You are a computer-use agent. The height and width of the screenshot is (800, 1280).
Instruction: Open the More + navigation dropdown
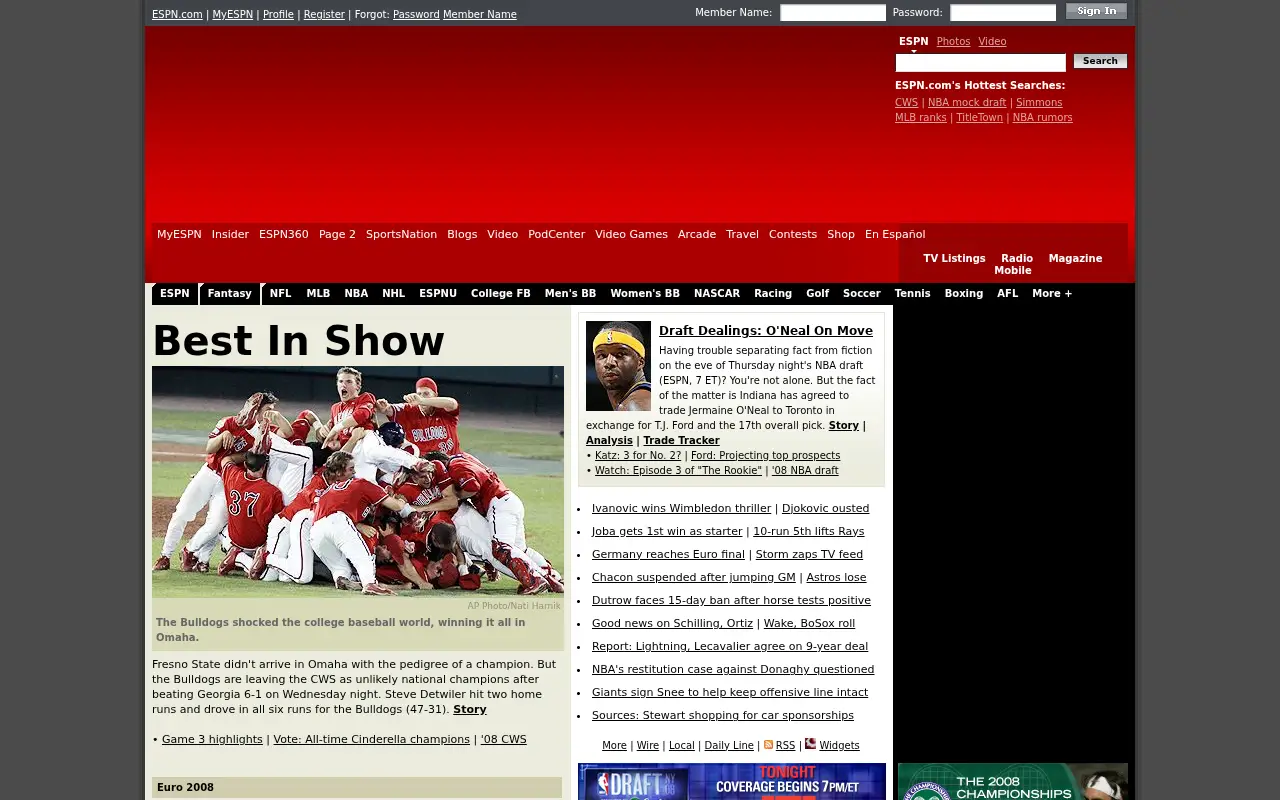[x=1052, y=294]
